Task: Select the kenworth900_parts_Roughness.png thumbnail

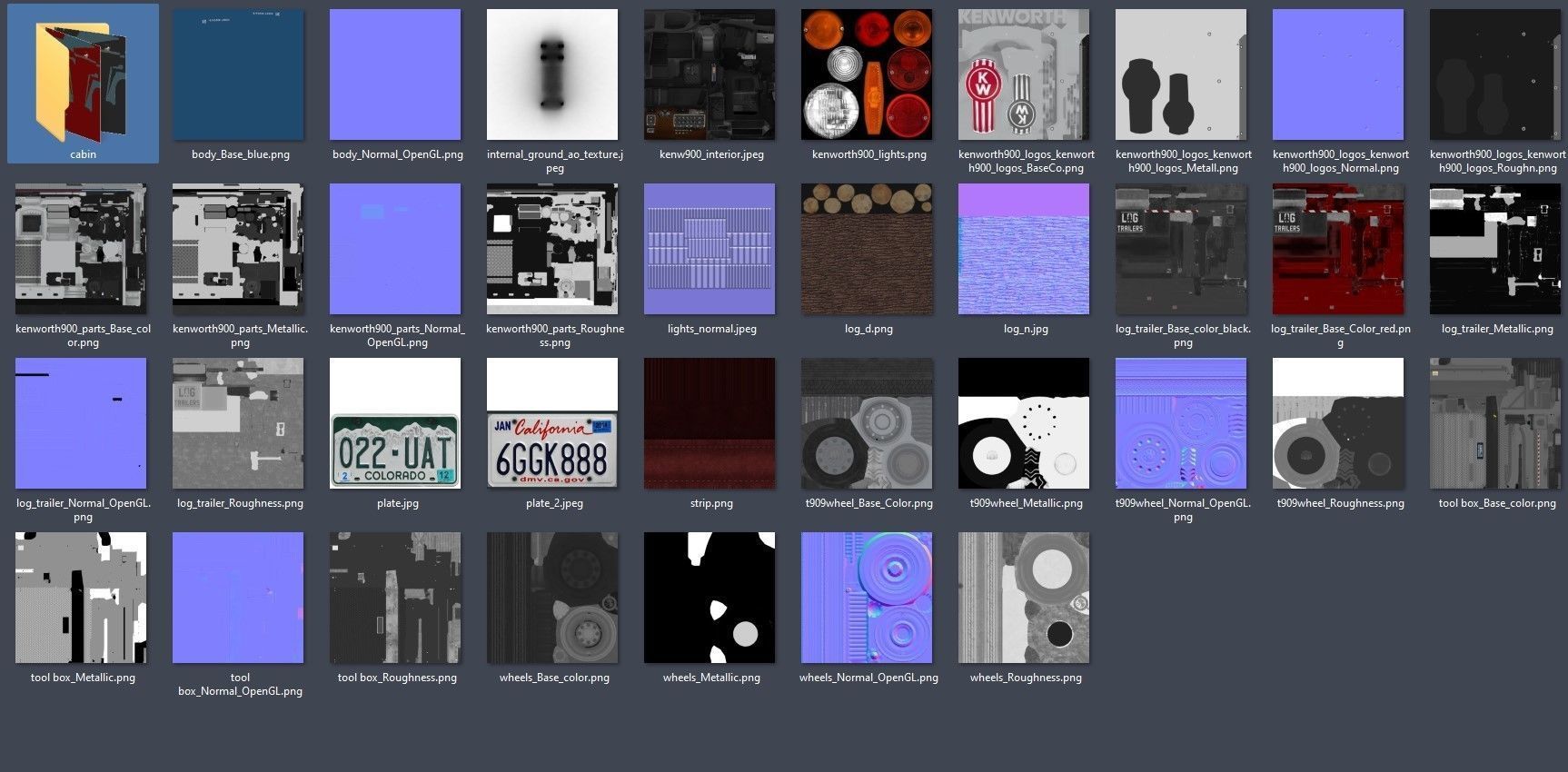Action: click(552, 249)
